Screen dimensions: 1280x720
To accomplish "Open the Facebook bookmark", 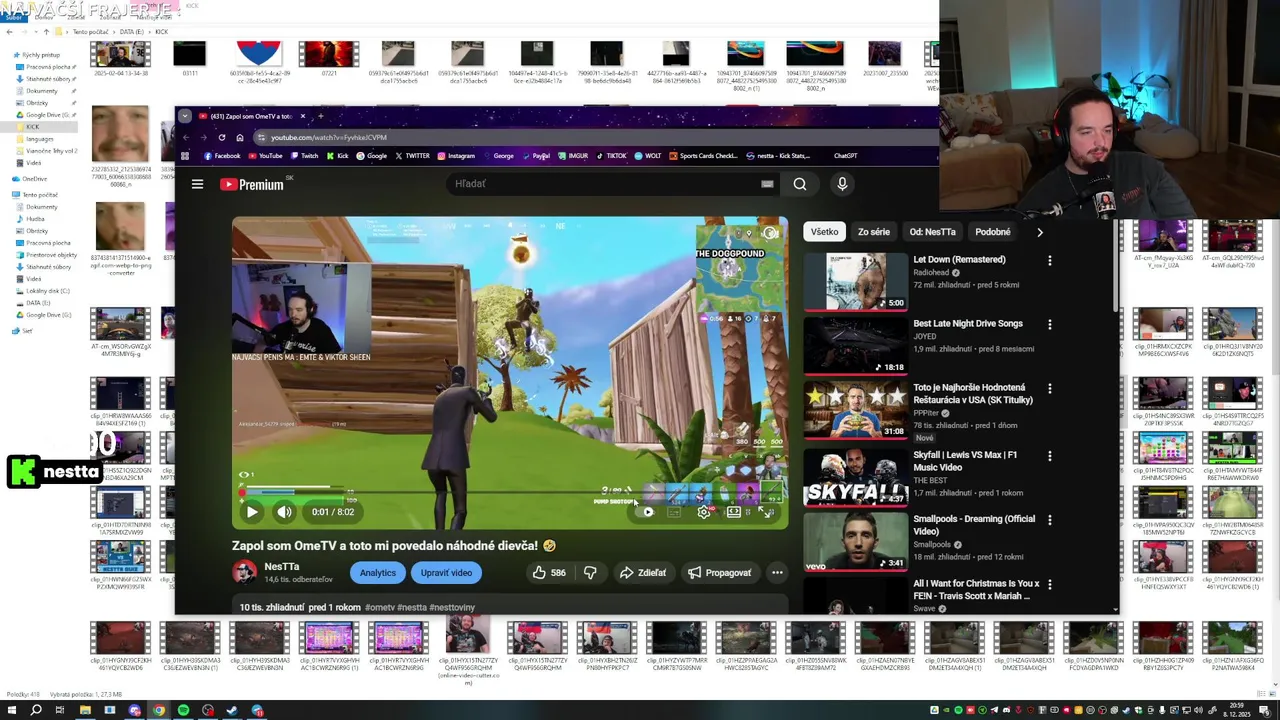I will pos(222,156).
